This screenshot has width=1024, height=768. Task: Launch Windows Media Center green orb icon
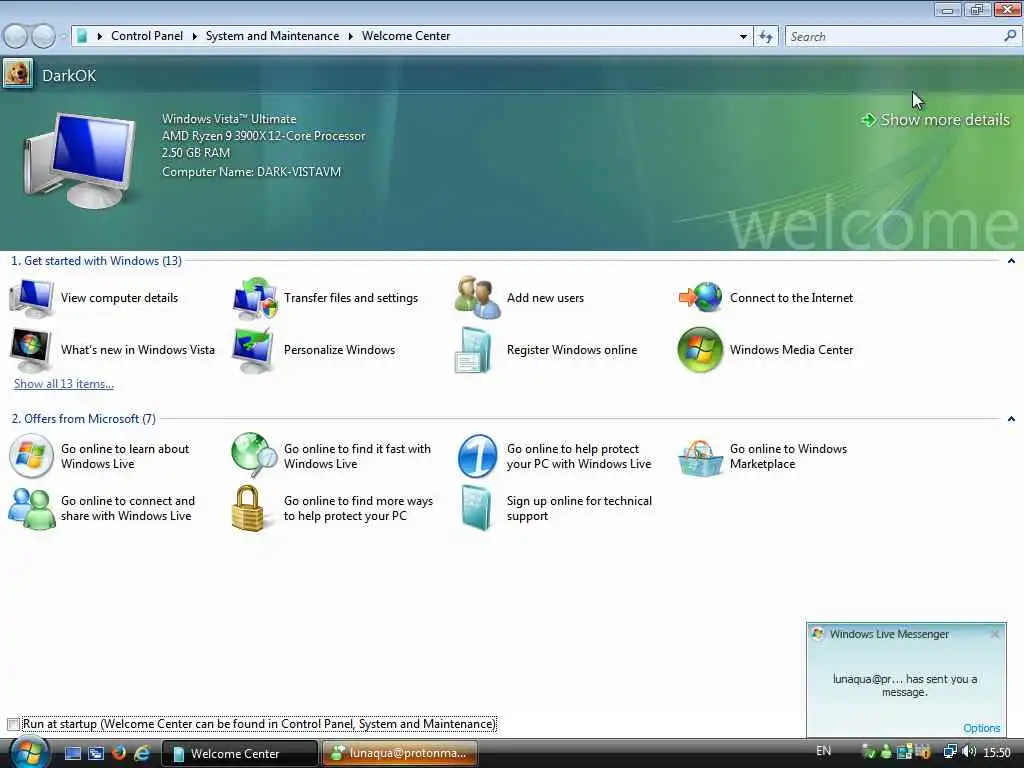point(700,350)
